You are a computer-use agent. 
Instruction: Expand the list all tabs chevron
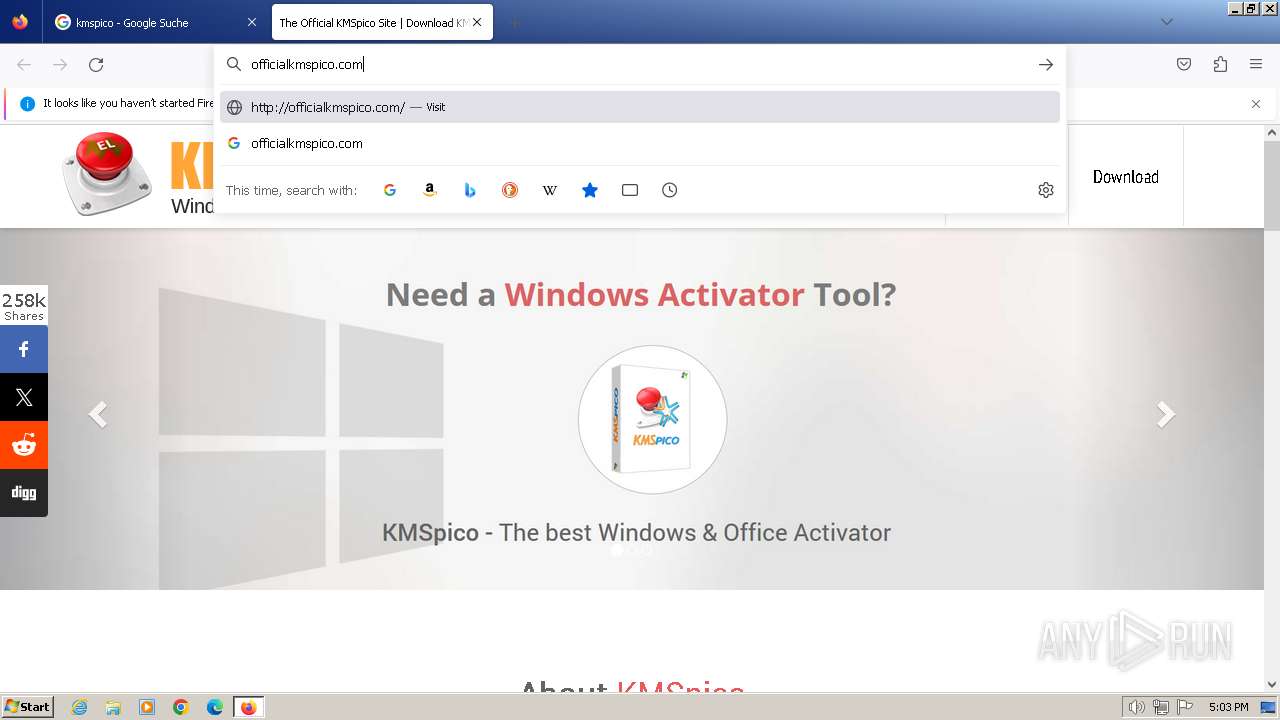click(1166, 22)
